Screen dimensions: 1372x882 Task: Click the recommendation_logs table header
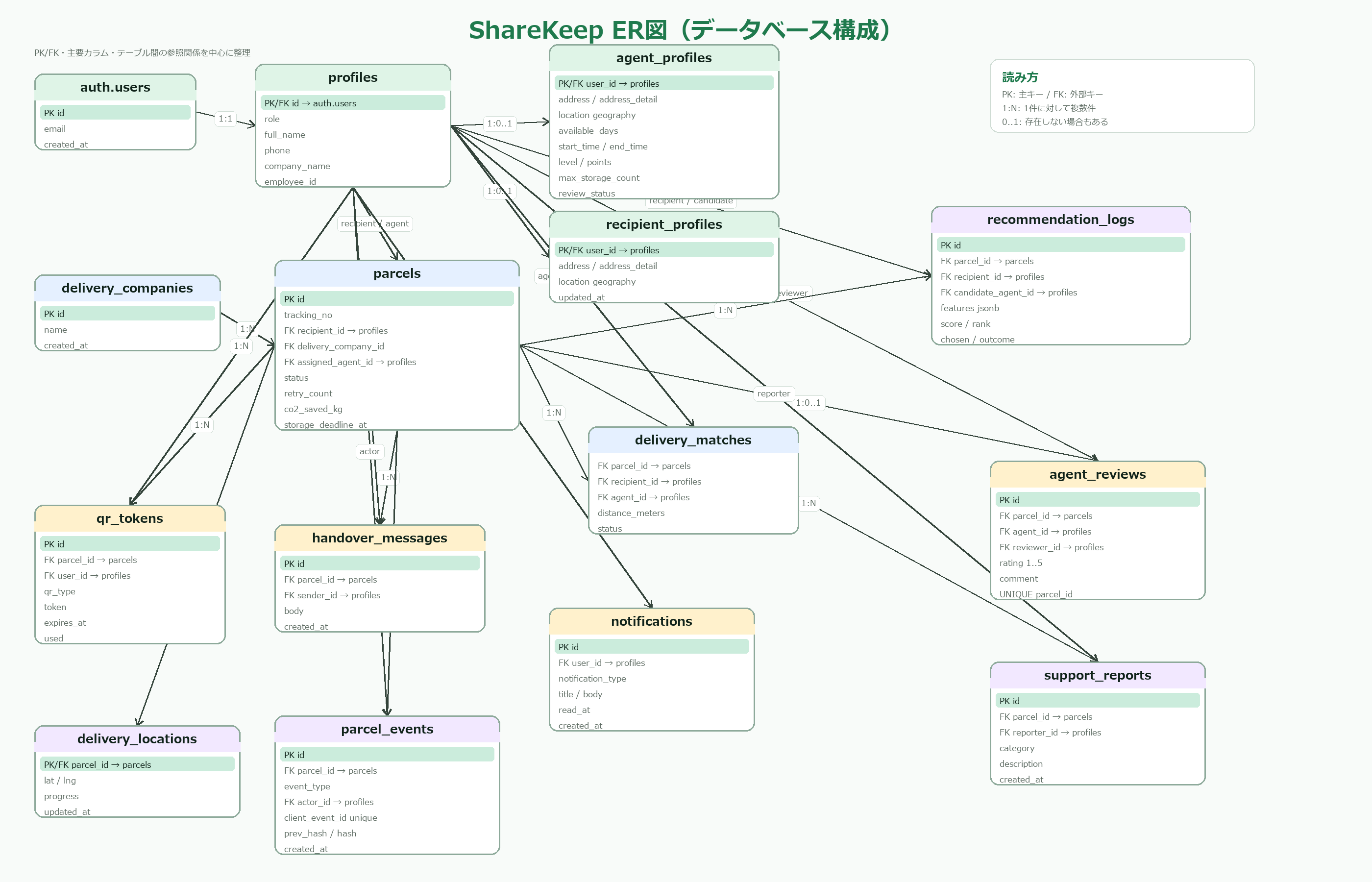[1060, 220]
